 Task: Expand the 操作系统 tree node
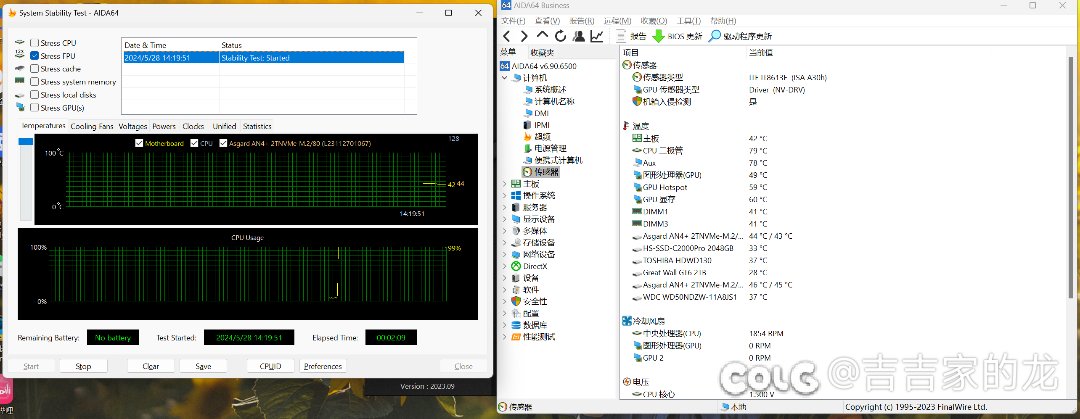click(505, 196)
